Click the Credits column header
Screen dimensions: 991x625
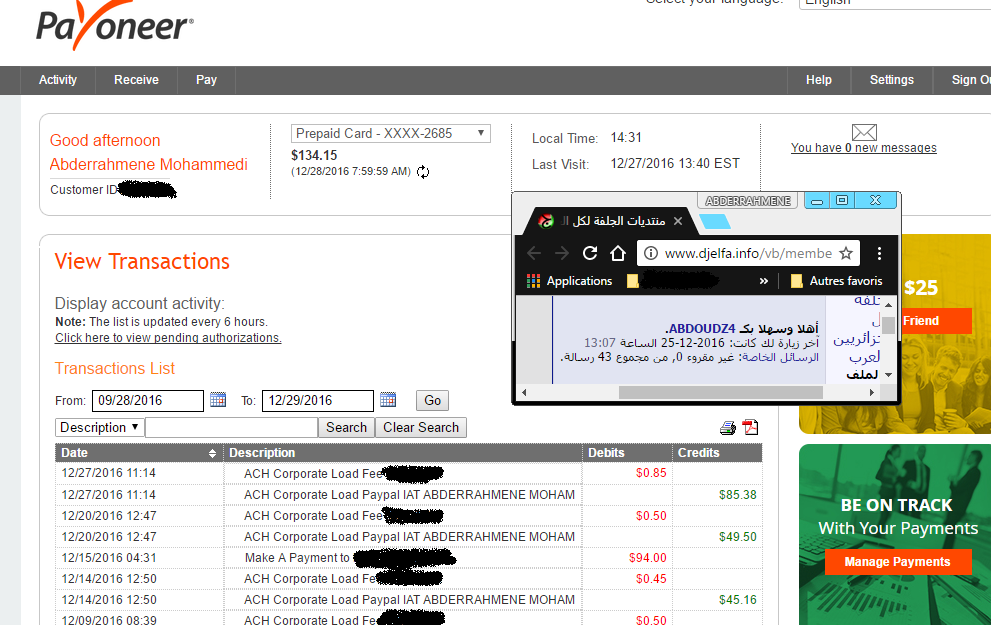(x=717, y=452)
